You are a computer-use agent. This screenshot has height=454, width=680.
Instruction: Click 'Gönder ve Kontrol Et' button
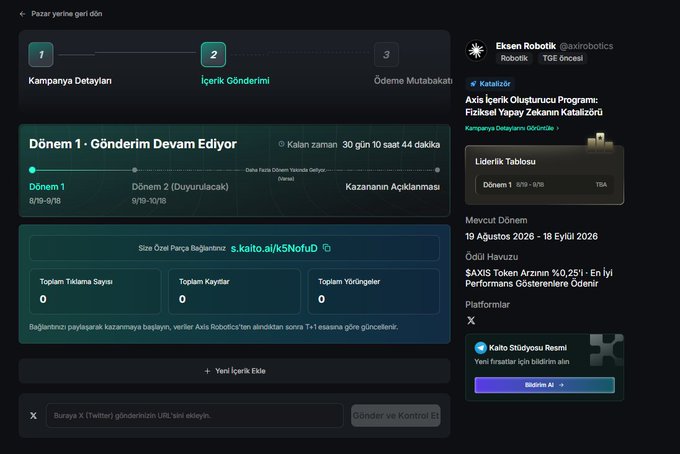point(396,415)
